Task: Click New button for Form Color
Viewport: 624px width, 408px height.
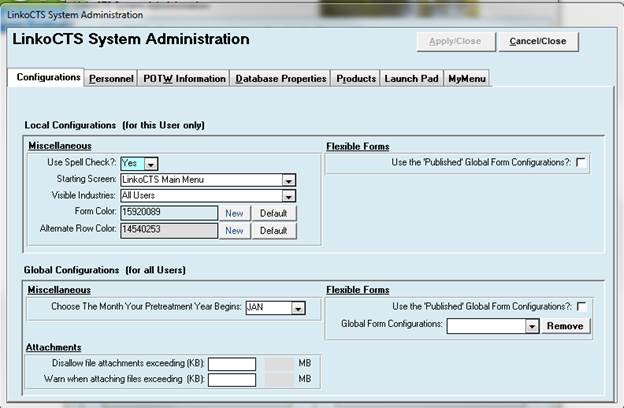Action: tap(233, 213)
